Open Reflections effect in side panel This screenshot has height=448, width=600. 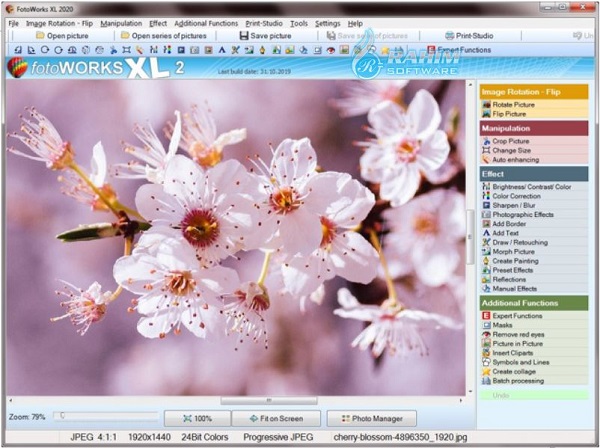click(x=534, y=279)
